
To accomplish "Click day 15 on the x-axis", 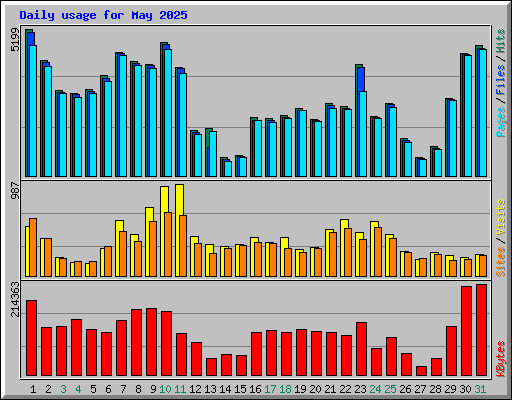I will (240, 389).
